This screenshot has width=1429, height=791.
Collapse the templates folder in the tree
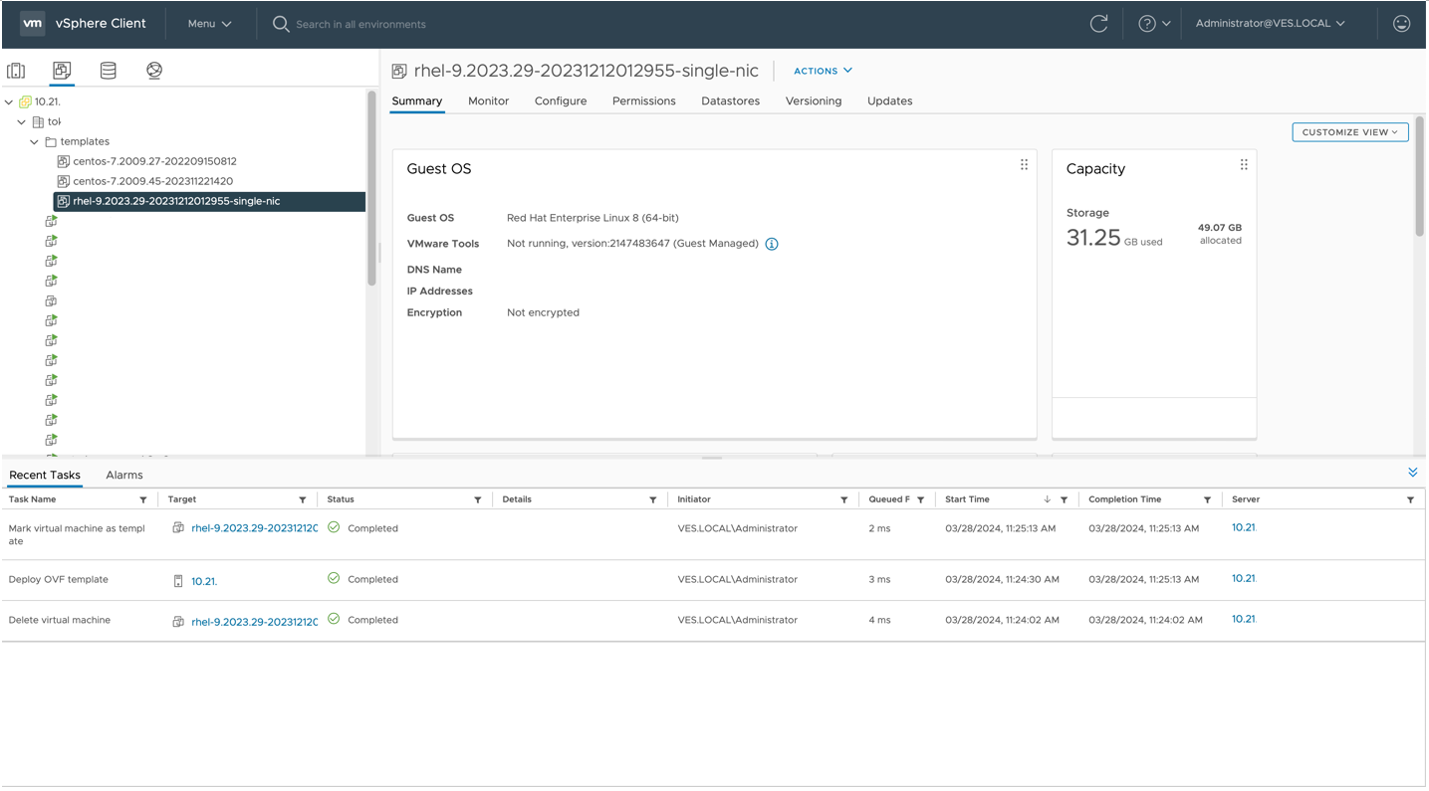click(x=33, y=141)
